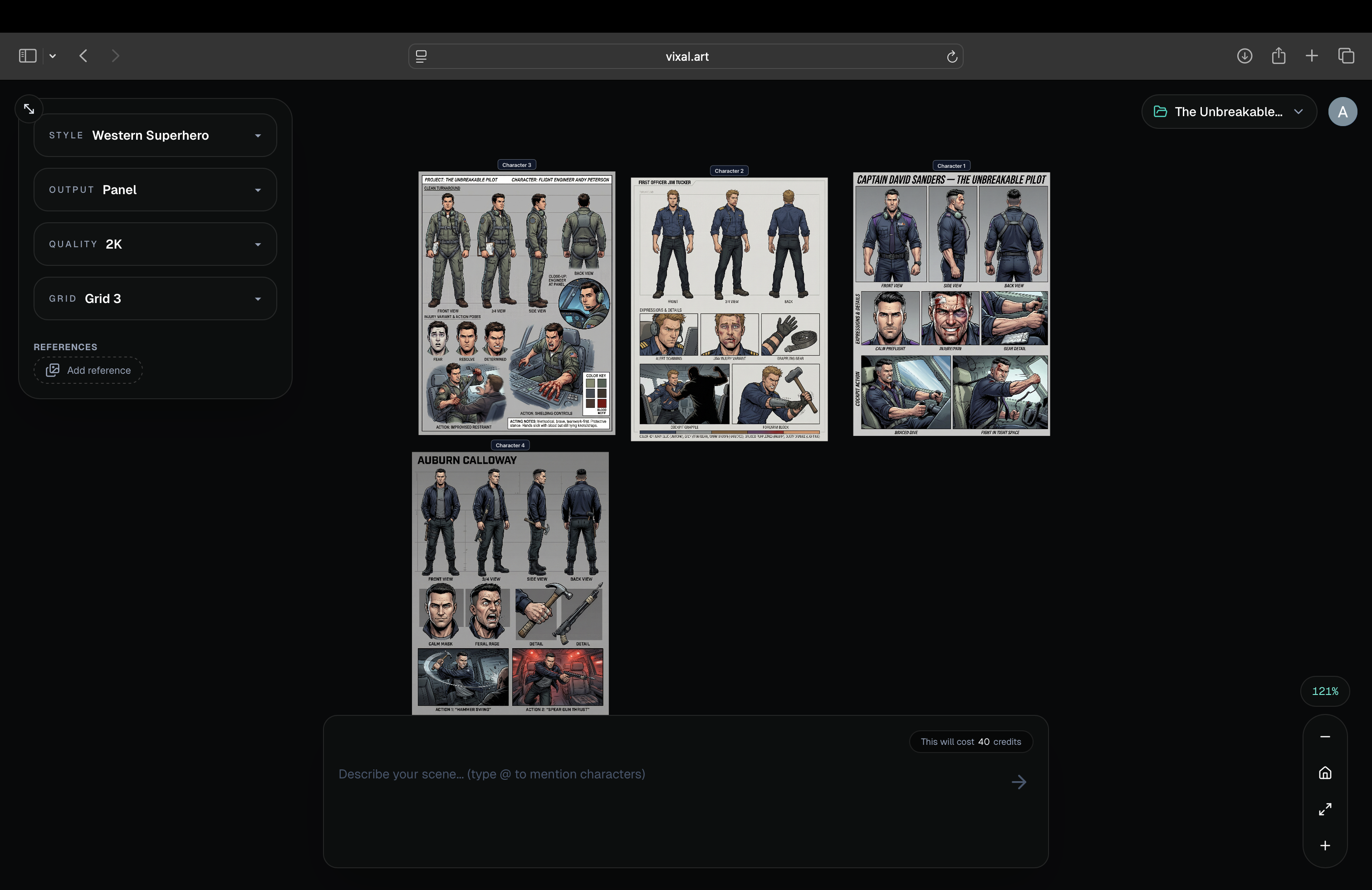Open the Style dropdown showing Western Superhero
The width and height of the screenshot is (1372, 890).
[x=155, y=135]
